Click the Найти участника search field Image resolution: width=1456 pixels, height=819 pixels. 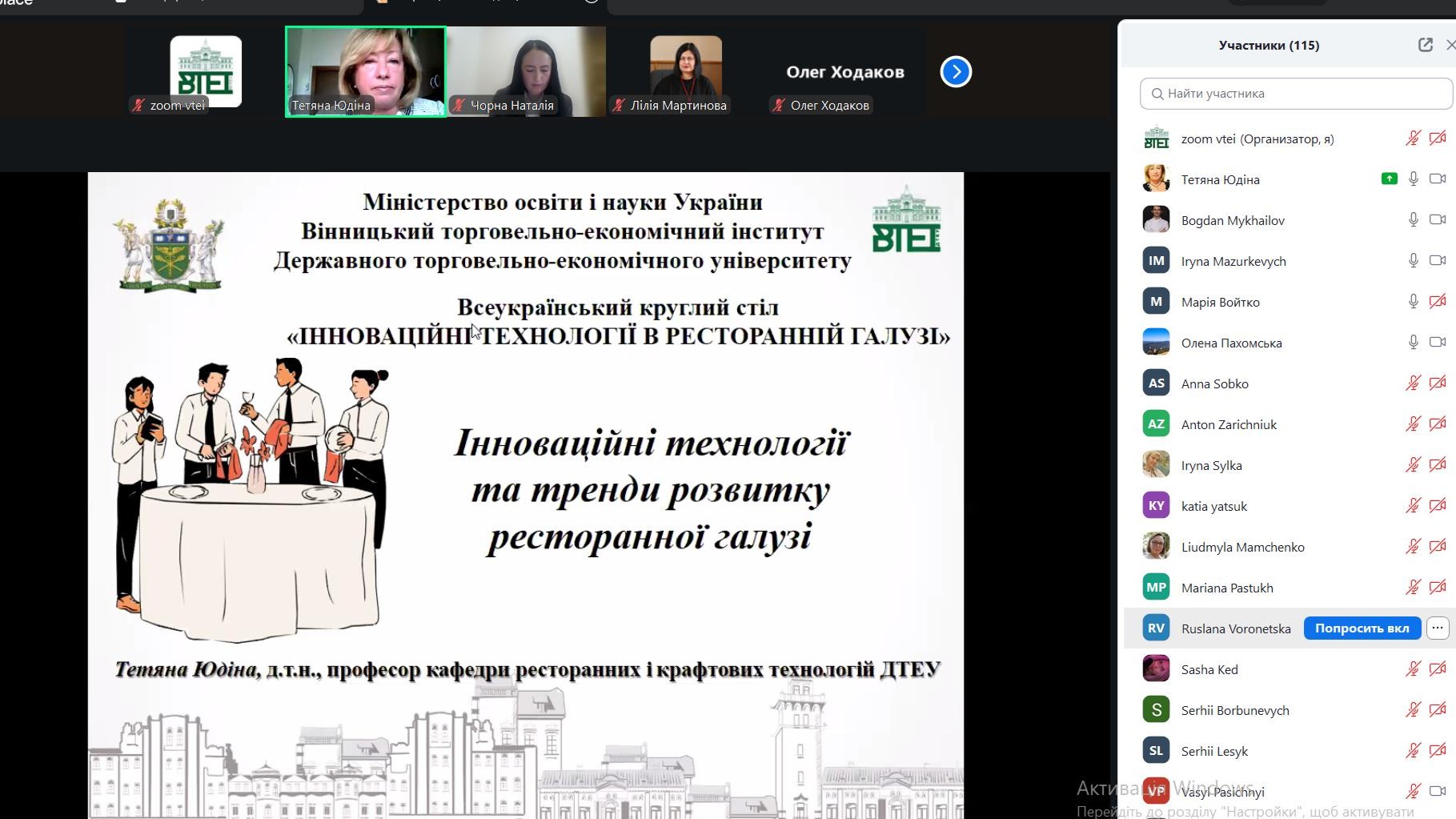coord(1297,94)
